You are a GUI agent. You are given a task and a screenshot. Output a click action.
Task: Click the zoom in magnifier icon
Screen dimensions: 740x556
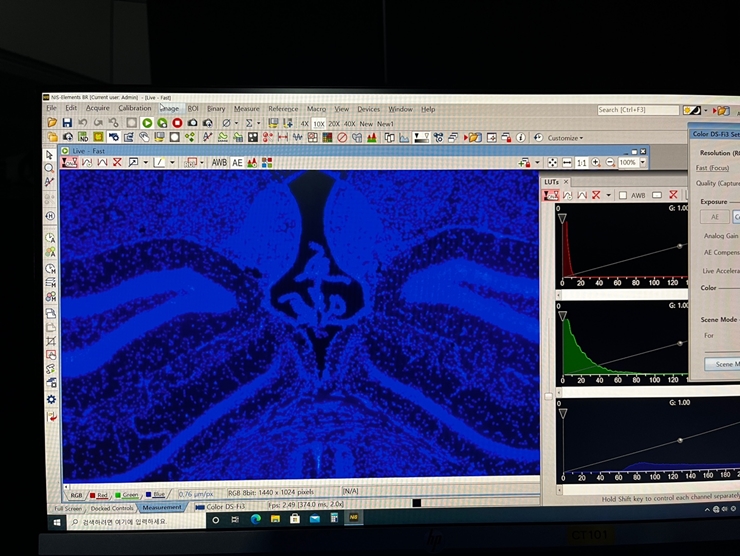(x=596, y=162)
